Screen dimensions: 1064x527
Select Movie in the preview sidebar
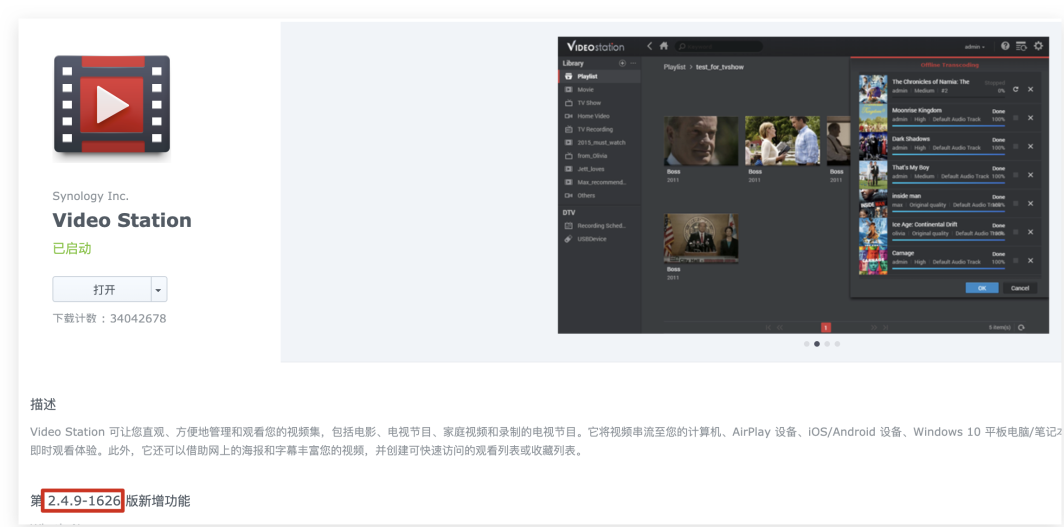tap(599, 90)
